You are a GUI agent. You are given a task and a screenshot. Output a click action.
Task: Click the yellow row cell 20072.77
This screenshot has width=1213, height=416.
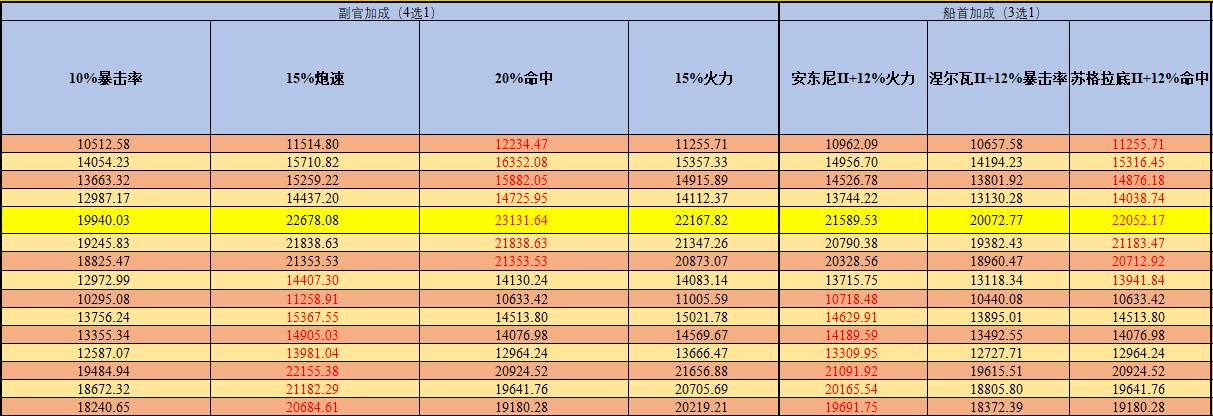pyautogui.click(x=998, y=220)
